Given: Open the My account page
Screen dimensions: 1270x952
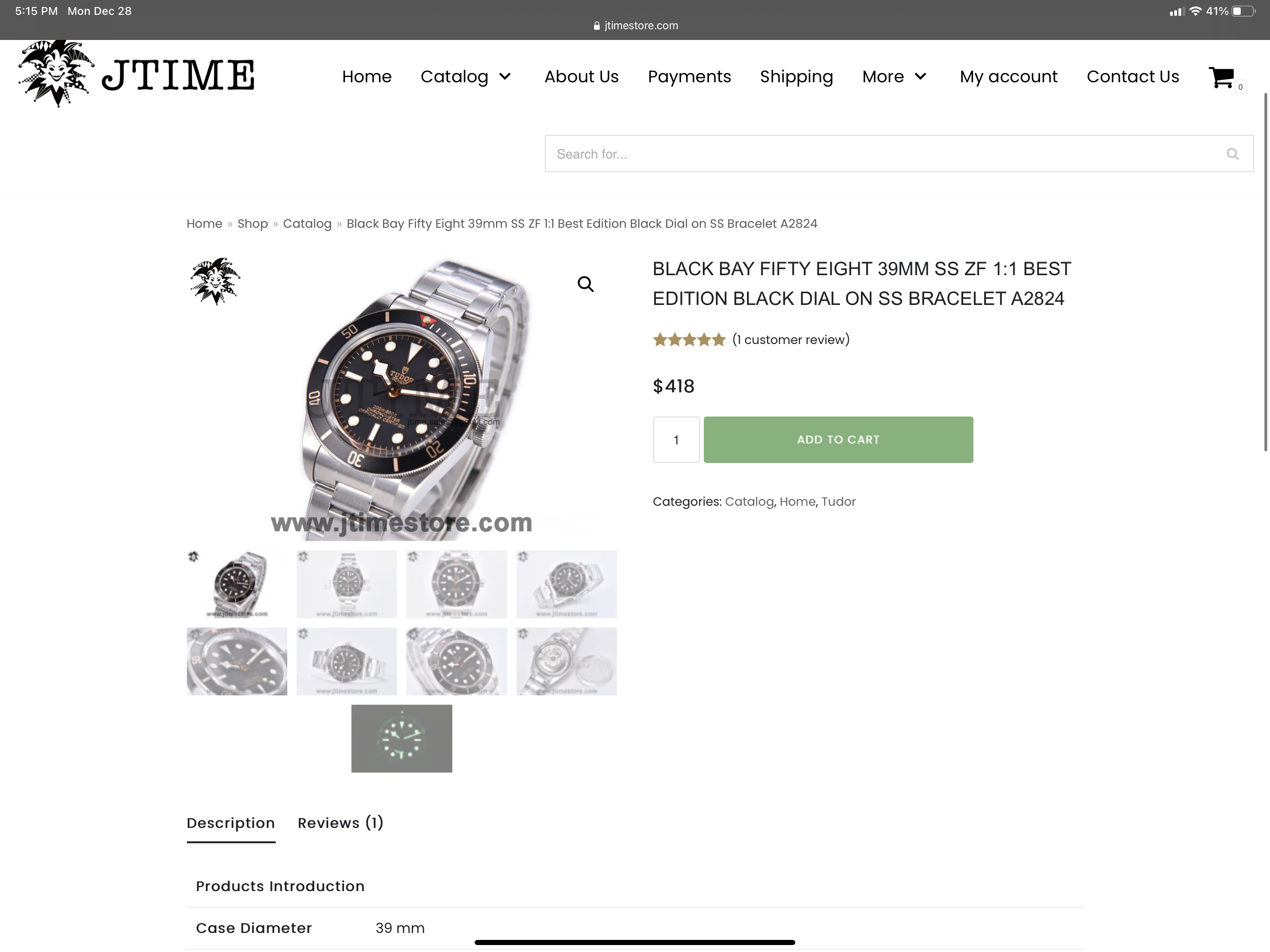Looking at the screenshot, I should 1008,76.
